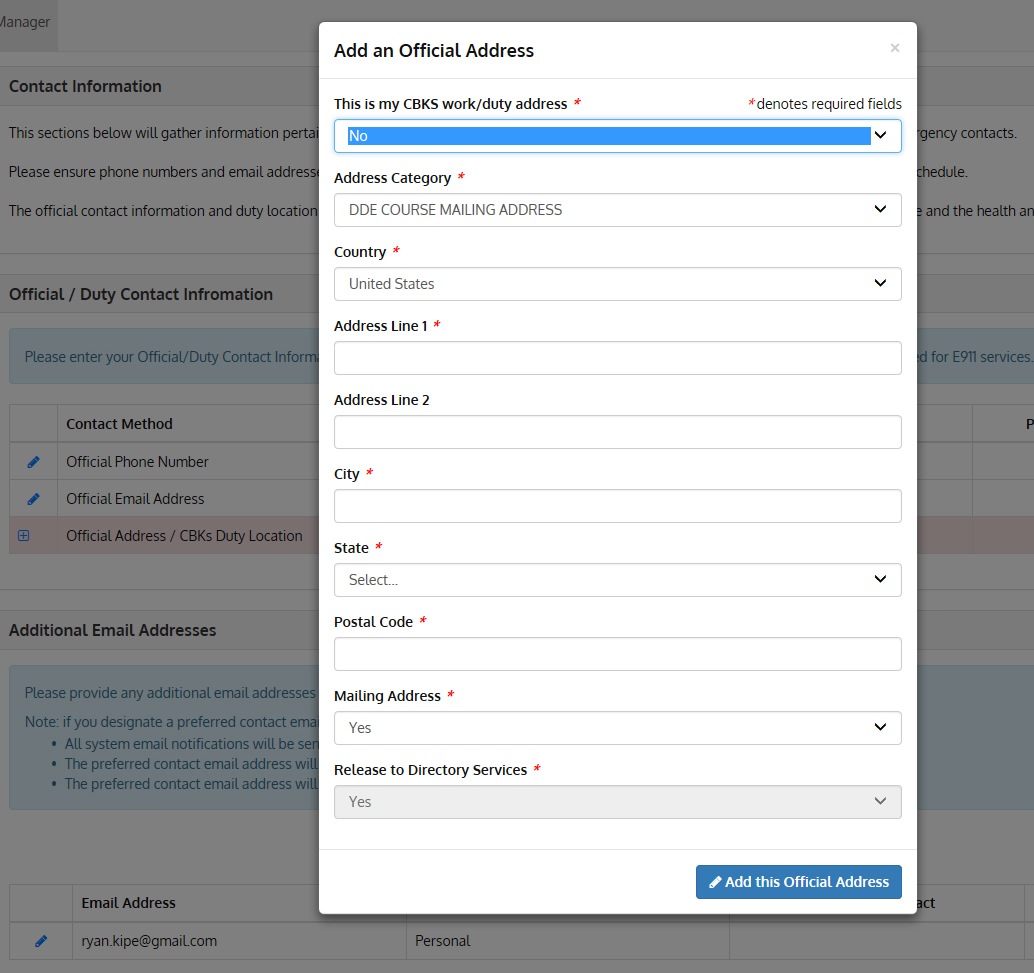Click the Address Line 1 input field
Screen dimensions: 1034x973
617,358
